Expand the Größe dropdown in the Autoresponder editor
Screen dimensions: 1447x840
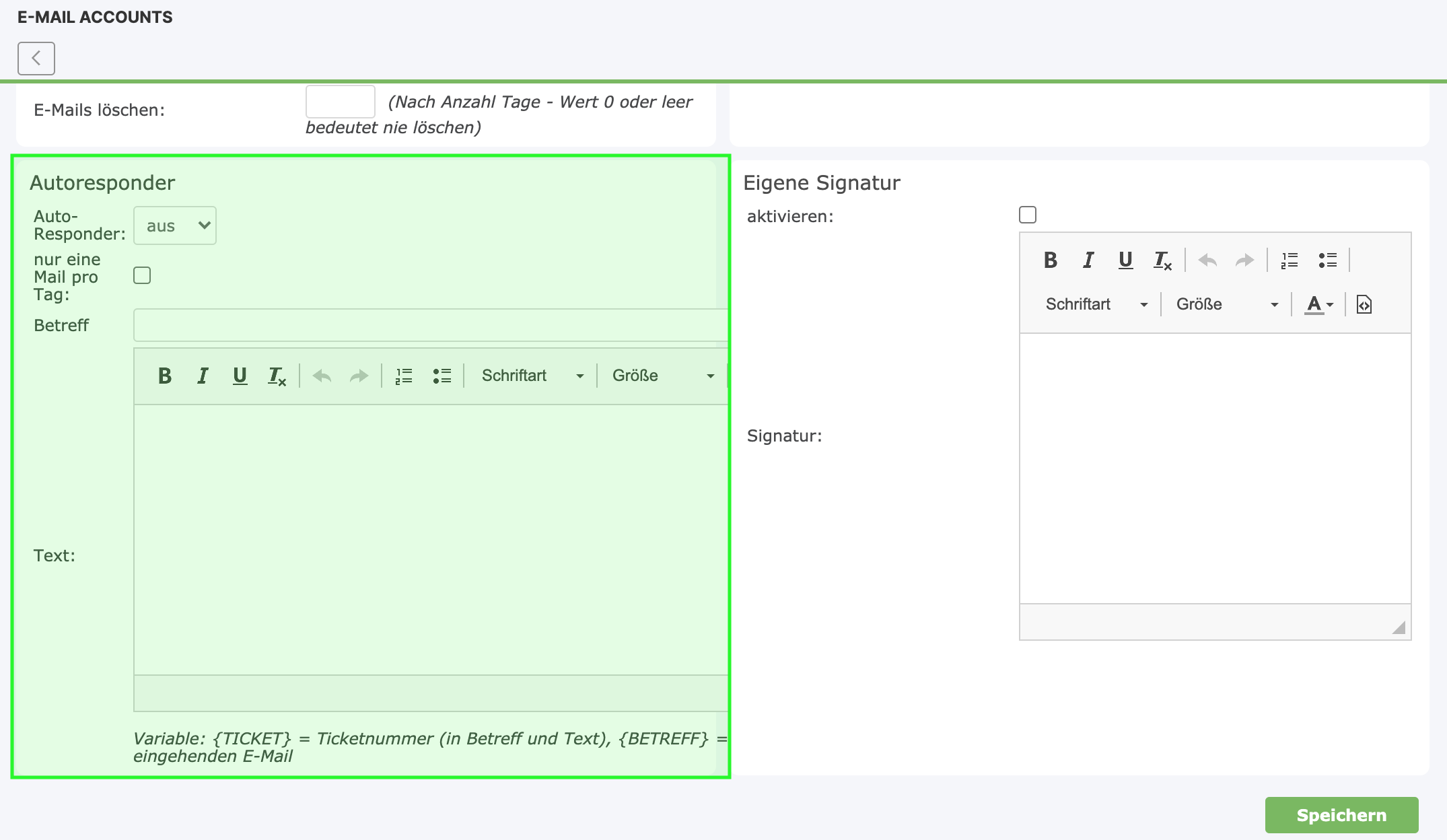tap(663, 376)
